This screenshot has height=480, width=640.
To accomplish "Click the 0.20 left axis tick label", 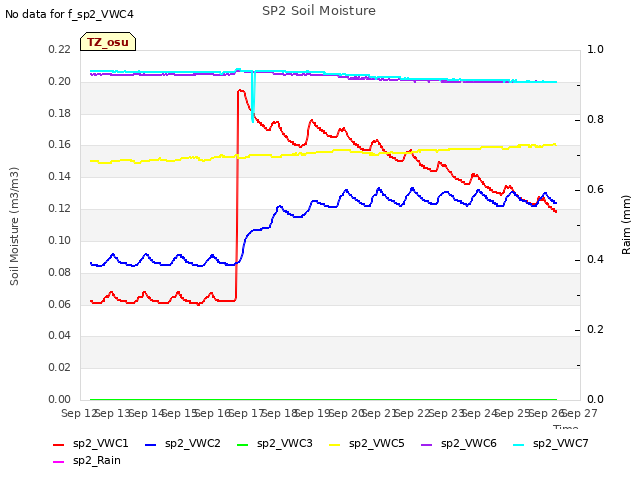I will 59,81.
